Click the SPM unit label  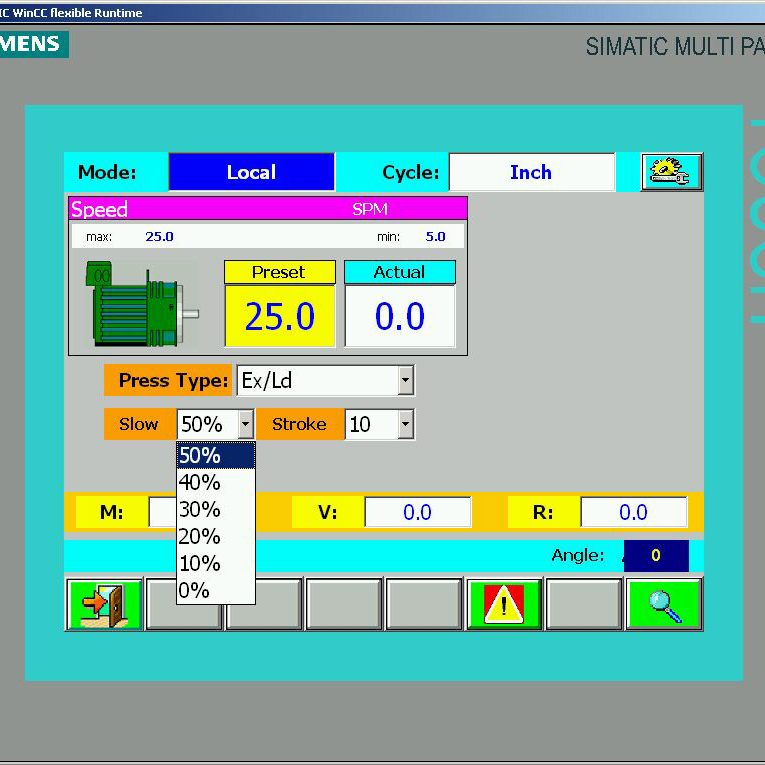point(370,209)
